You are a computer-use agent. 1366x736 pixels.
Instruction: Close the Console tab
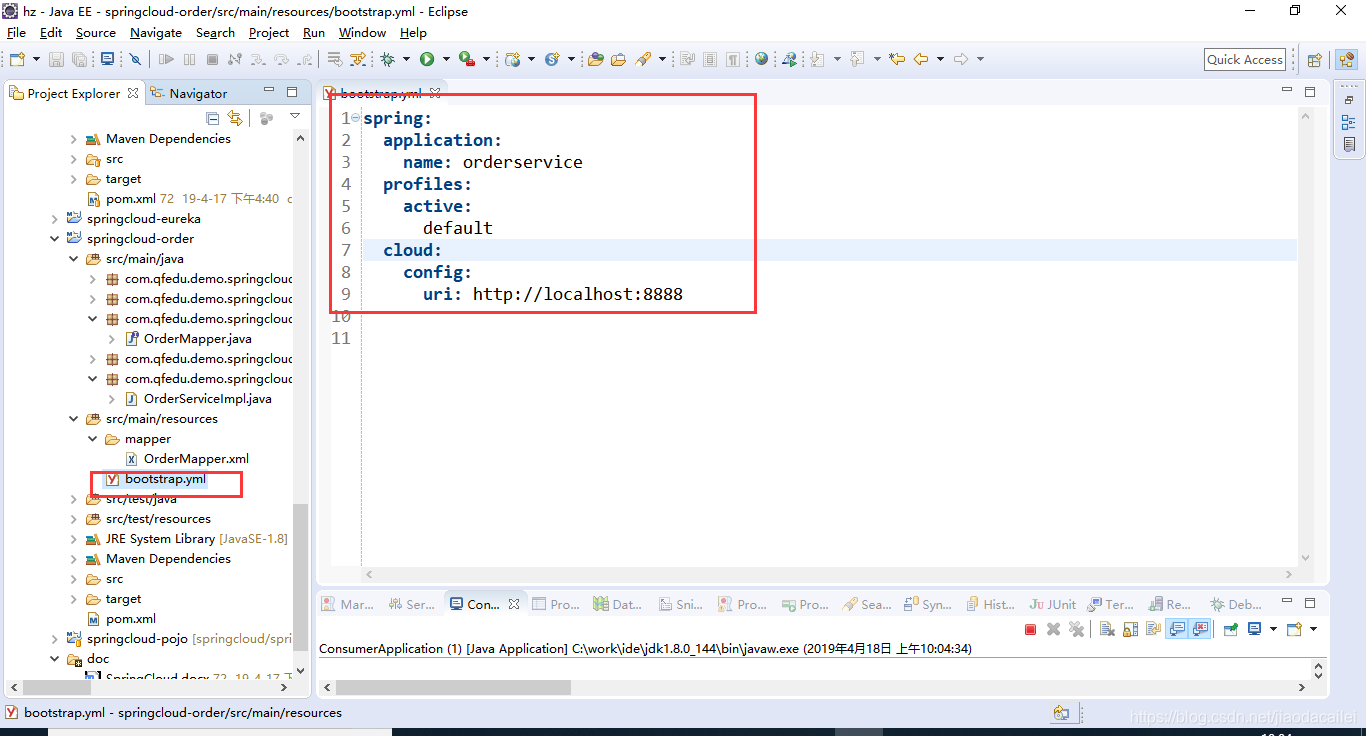(514, 604)
